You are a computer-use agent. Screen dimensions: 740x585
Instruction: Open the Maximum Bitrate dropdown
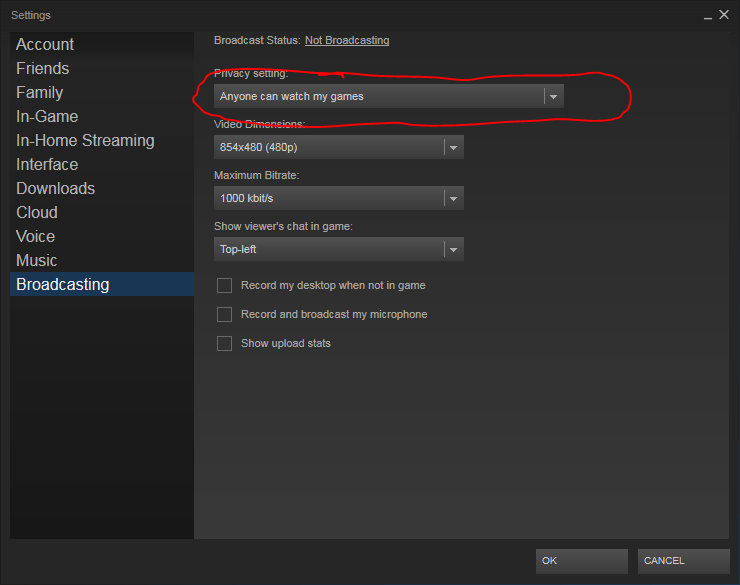(x=339, y=198)
